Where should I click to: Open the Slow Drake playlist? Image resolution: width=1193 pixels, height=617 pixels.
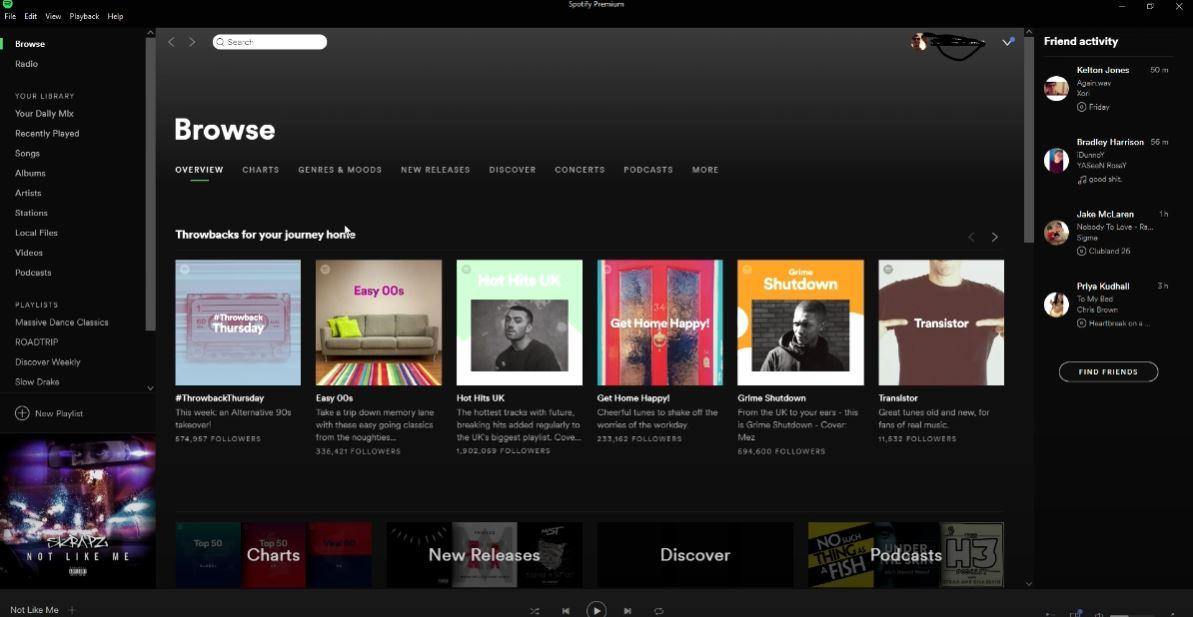click(x=37, y=382)
